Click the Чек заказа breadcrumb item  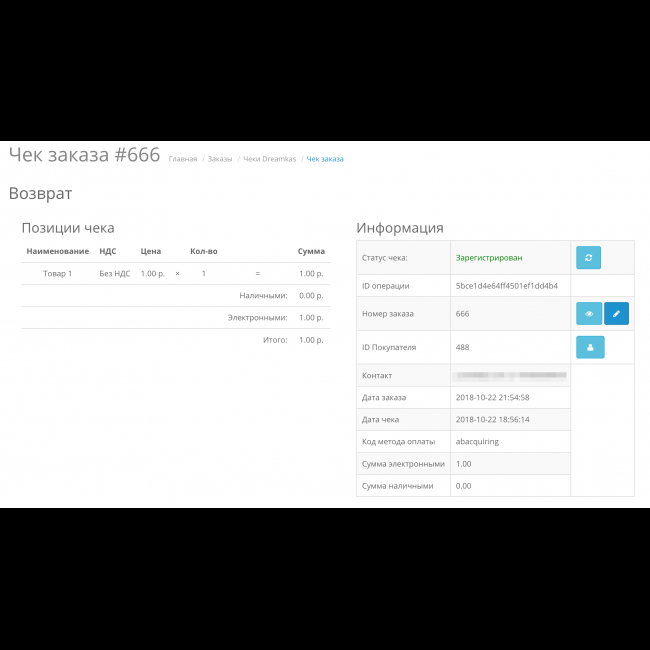[x=325, y=159]
